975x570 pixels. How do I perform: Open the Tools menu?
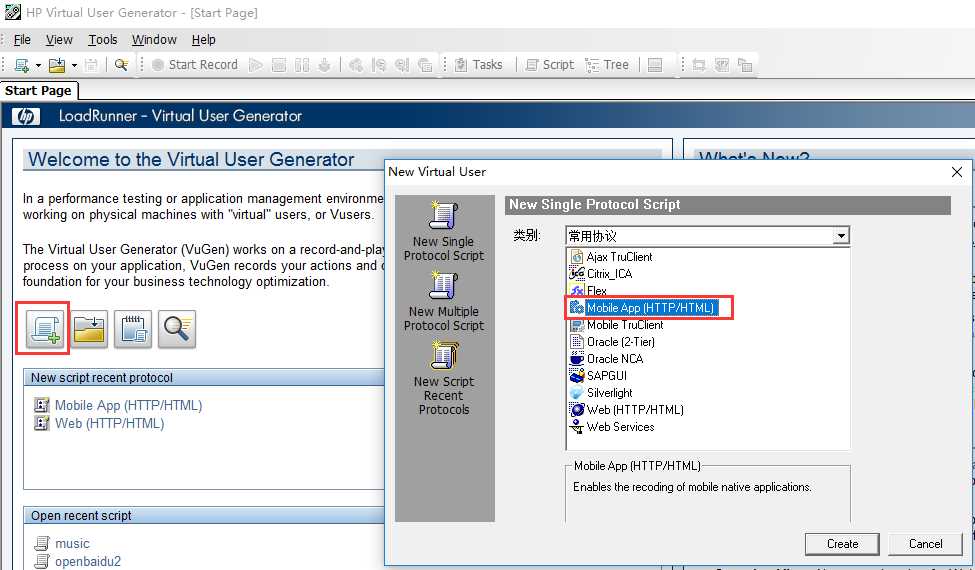[x=103, y=40]
